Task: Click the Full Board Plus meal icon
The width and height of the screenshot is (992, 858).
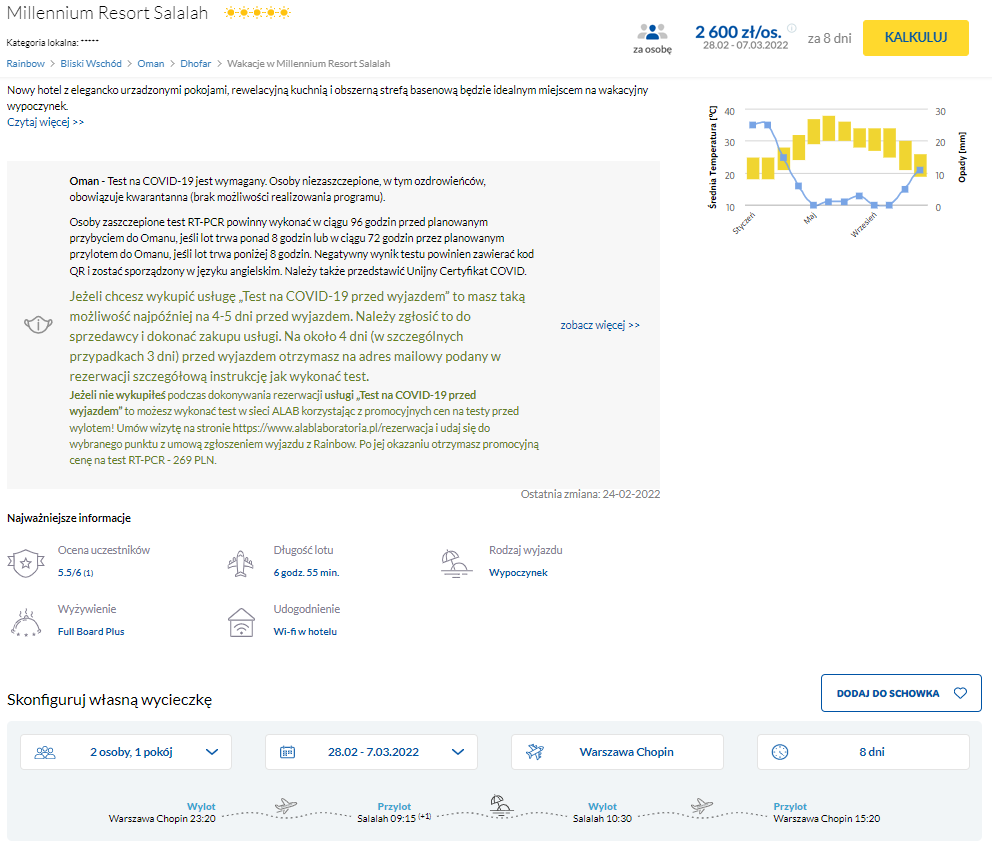Action: [x=25, y=621]
